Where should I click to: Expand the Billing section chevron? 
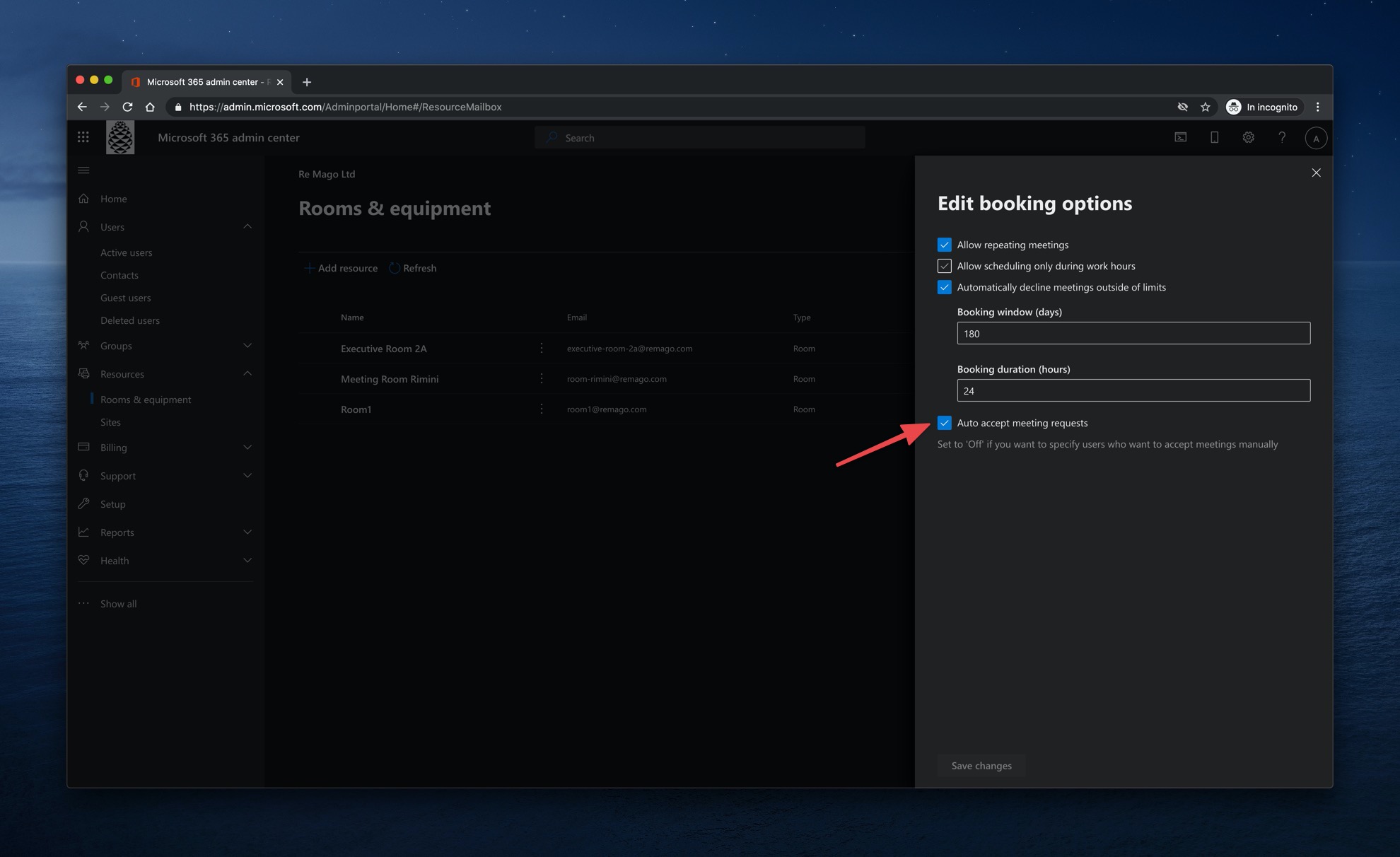pyautogui.click(x=247, y=447)
